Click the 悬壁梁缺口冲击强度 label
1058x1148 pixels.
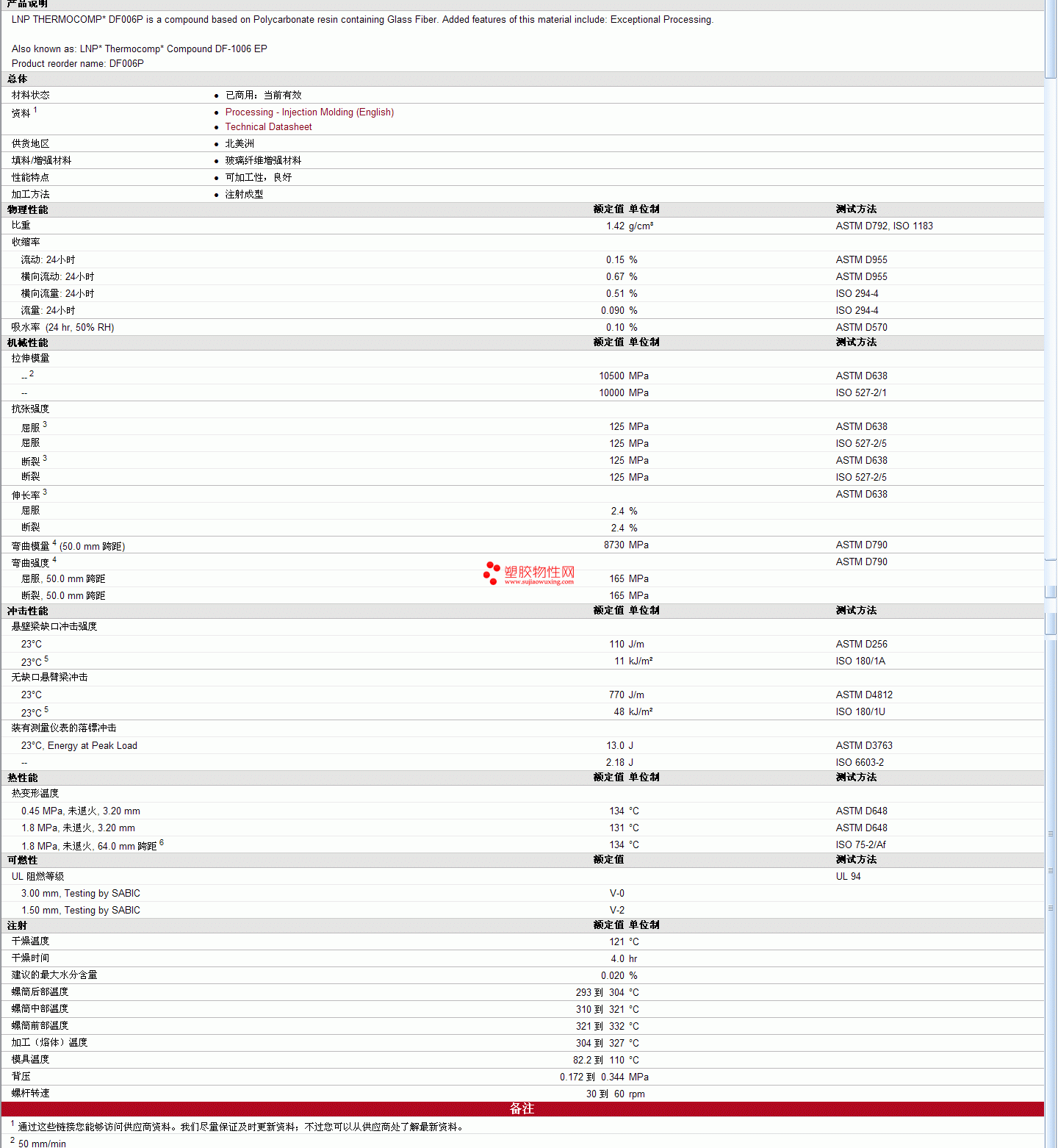(54, 627)
